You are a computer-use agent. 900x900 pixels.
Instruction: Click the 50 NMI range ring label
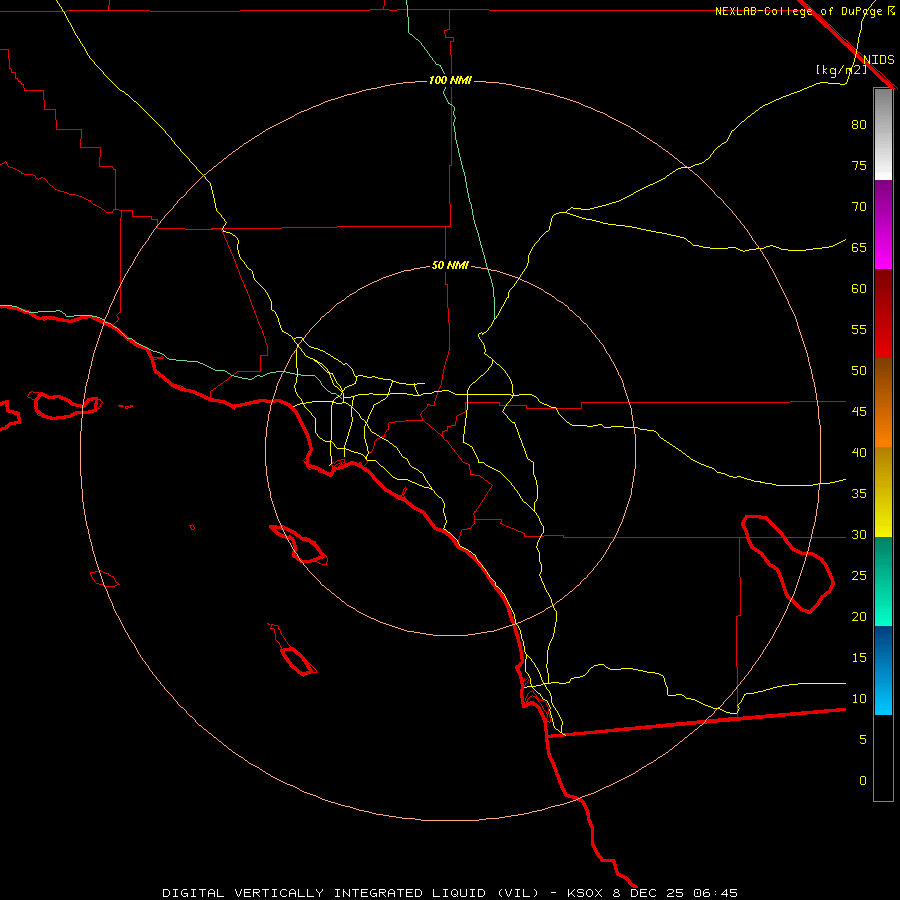(450, 266)
